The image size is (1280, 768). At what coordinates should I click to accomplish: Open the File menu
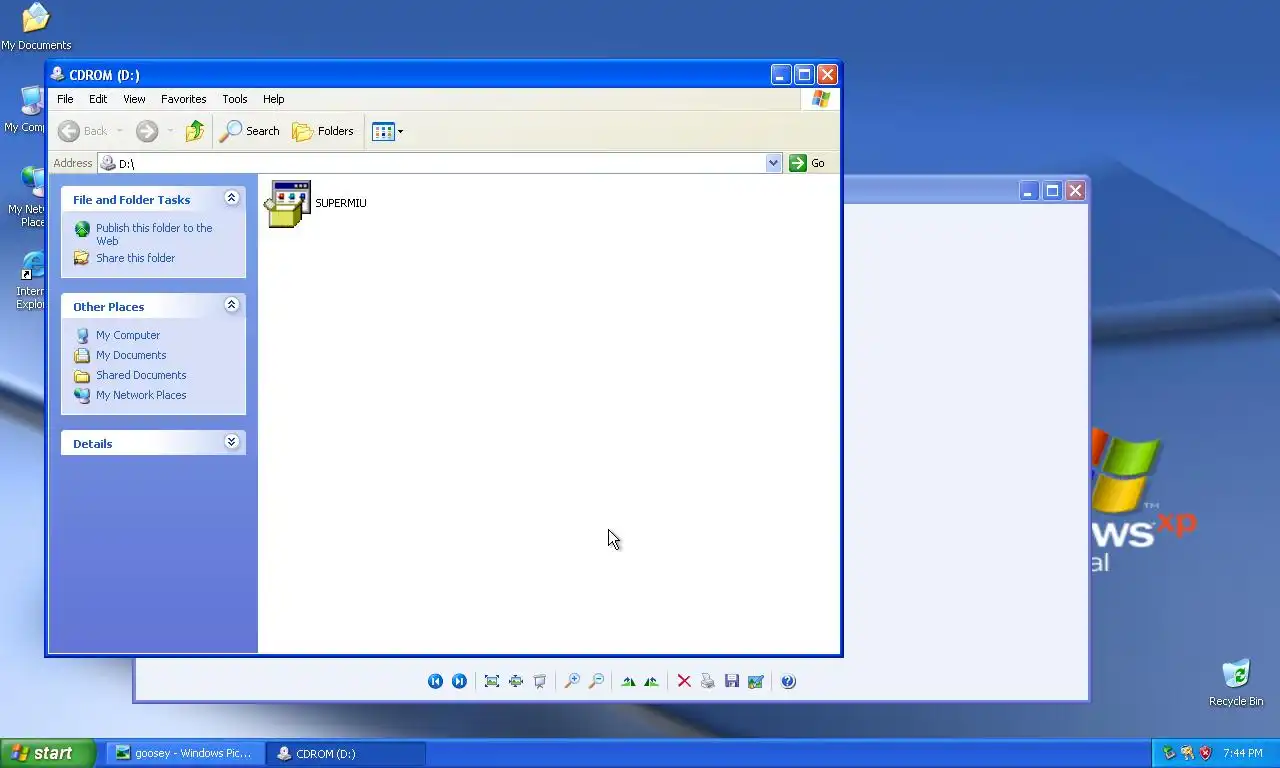(x=65, y=99)
